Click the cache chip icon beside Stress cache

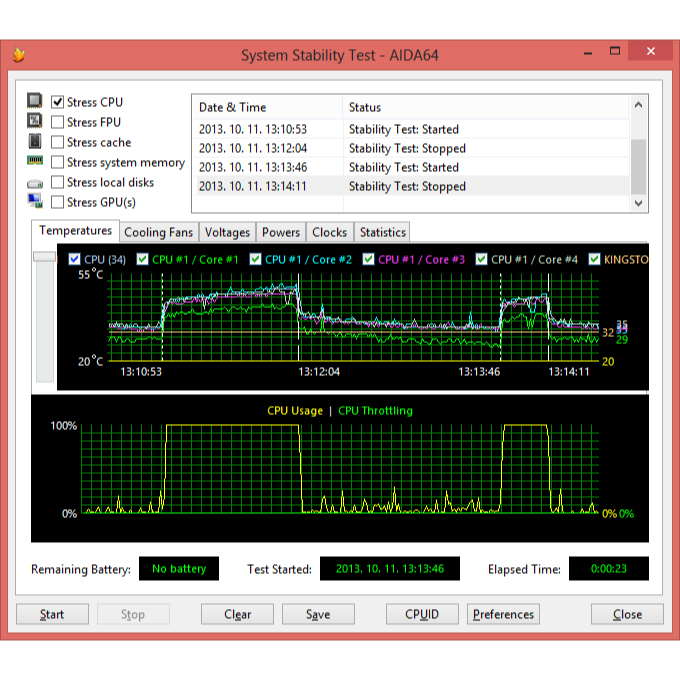35,141
